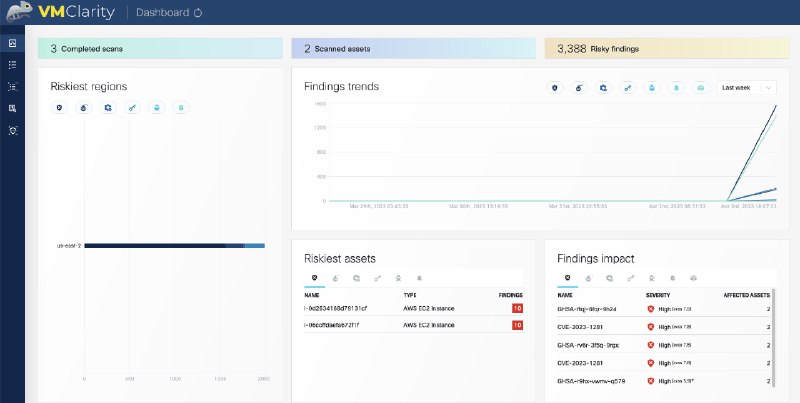Toggle vulnerabilities shield filter in Findings trends
This screenshot has height=403, width=800.
point(555,88)
